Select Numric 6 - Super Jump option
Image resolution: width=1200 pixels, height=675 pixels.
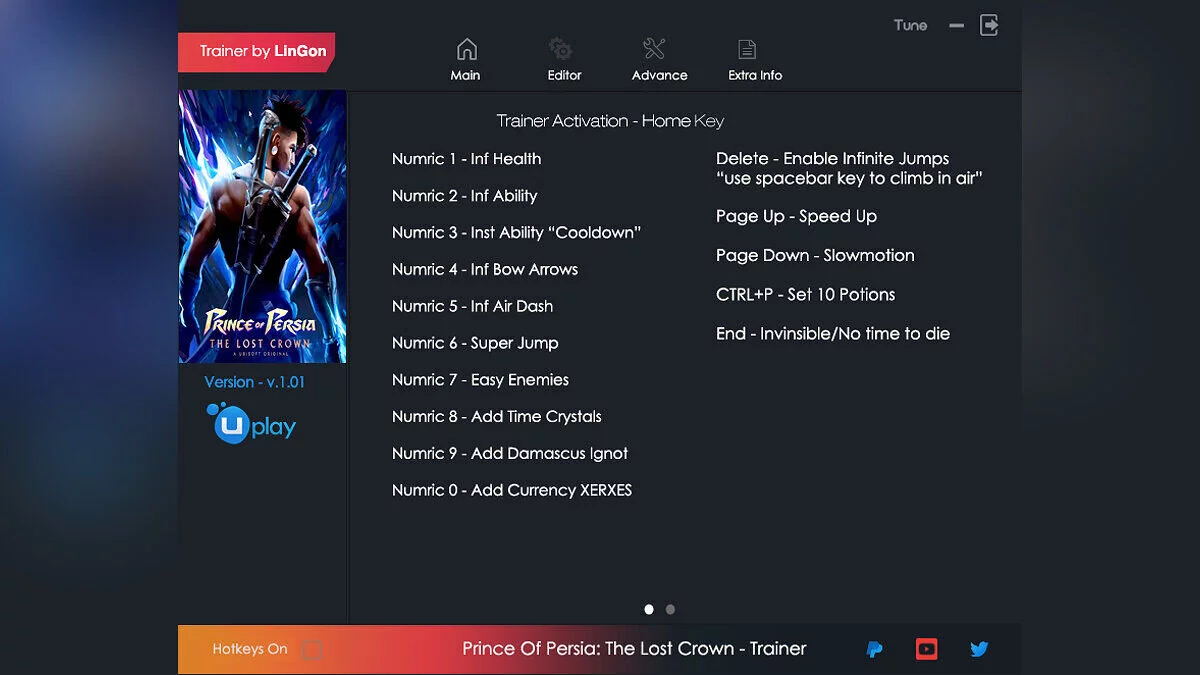pyautogui.click(x=475, y=343)
